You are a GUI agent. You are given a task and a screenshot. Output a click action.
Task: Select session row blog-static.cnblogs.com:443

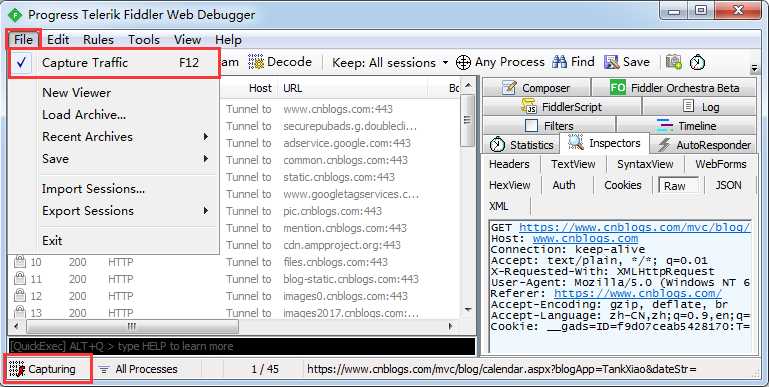point(235,280)
